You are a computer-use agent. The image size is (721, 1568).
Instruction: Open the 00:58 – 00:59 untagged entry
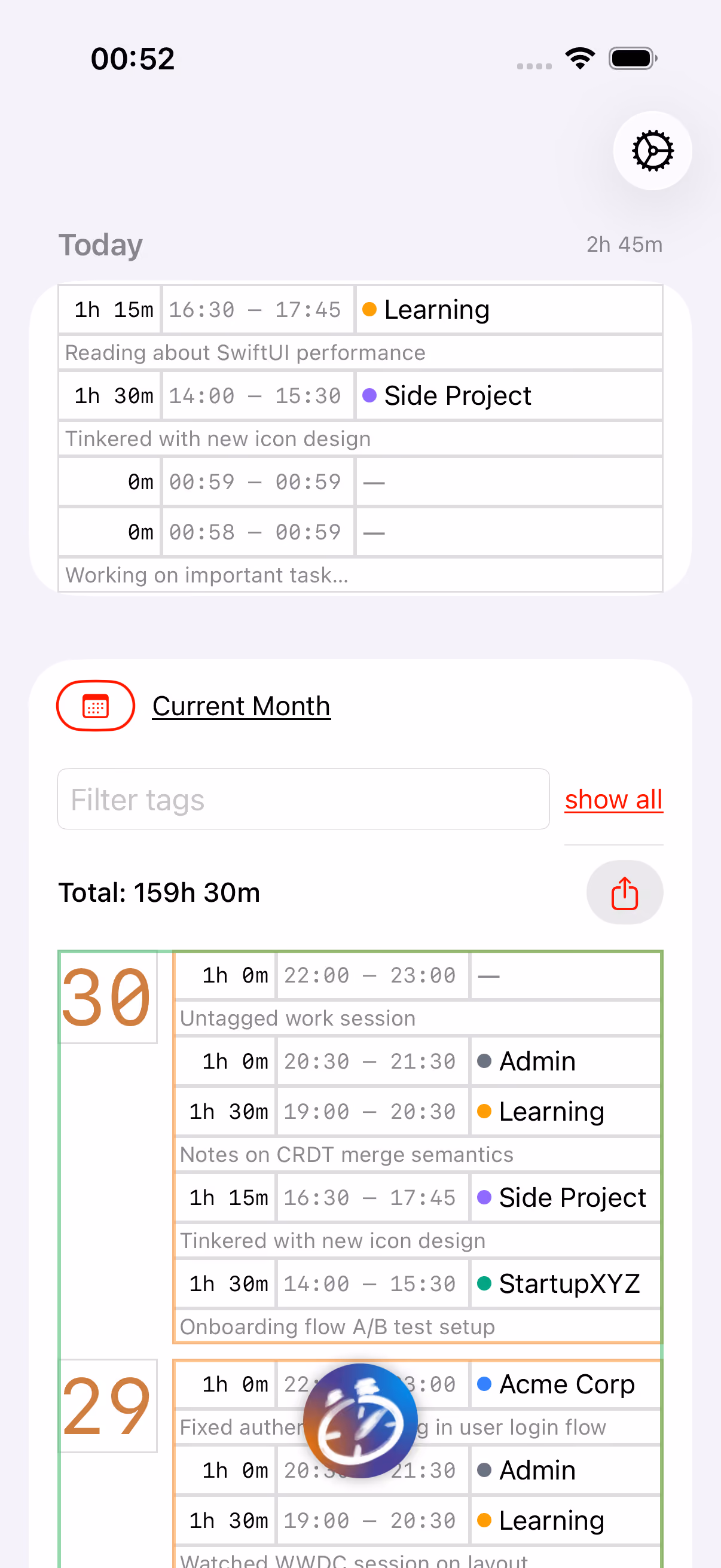tap(360, 532)
